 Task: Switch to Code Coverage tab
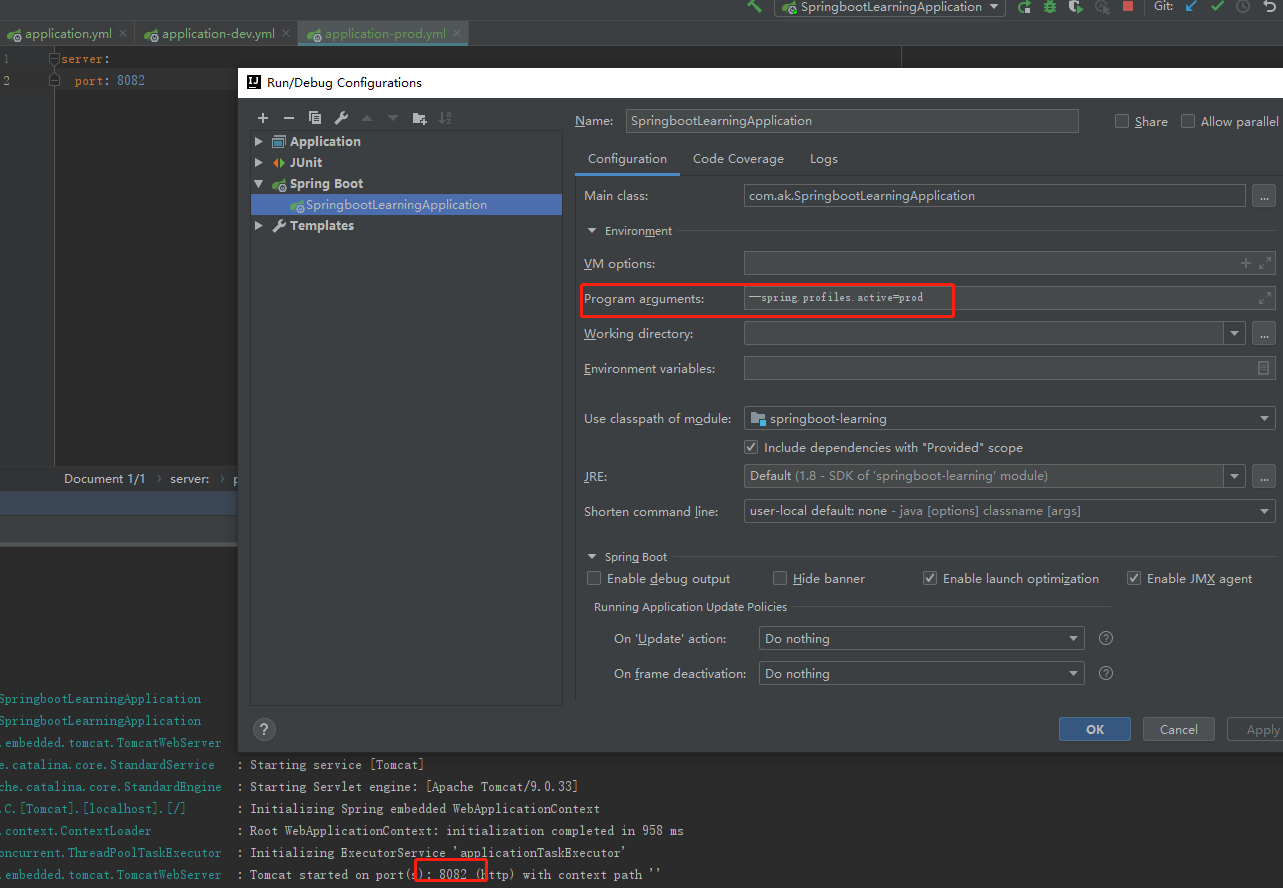coord(738,158)
